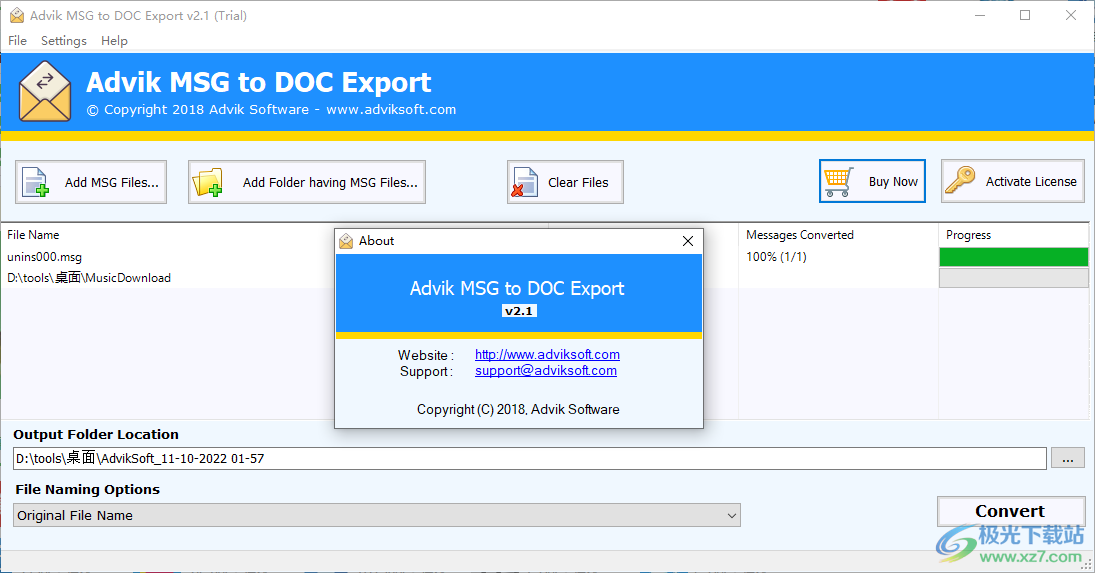This screenshot has height=573, width=1095.
Task: Click the Advik envelope logo in banner
Action: [x=45, y=91]
